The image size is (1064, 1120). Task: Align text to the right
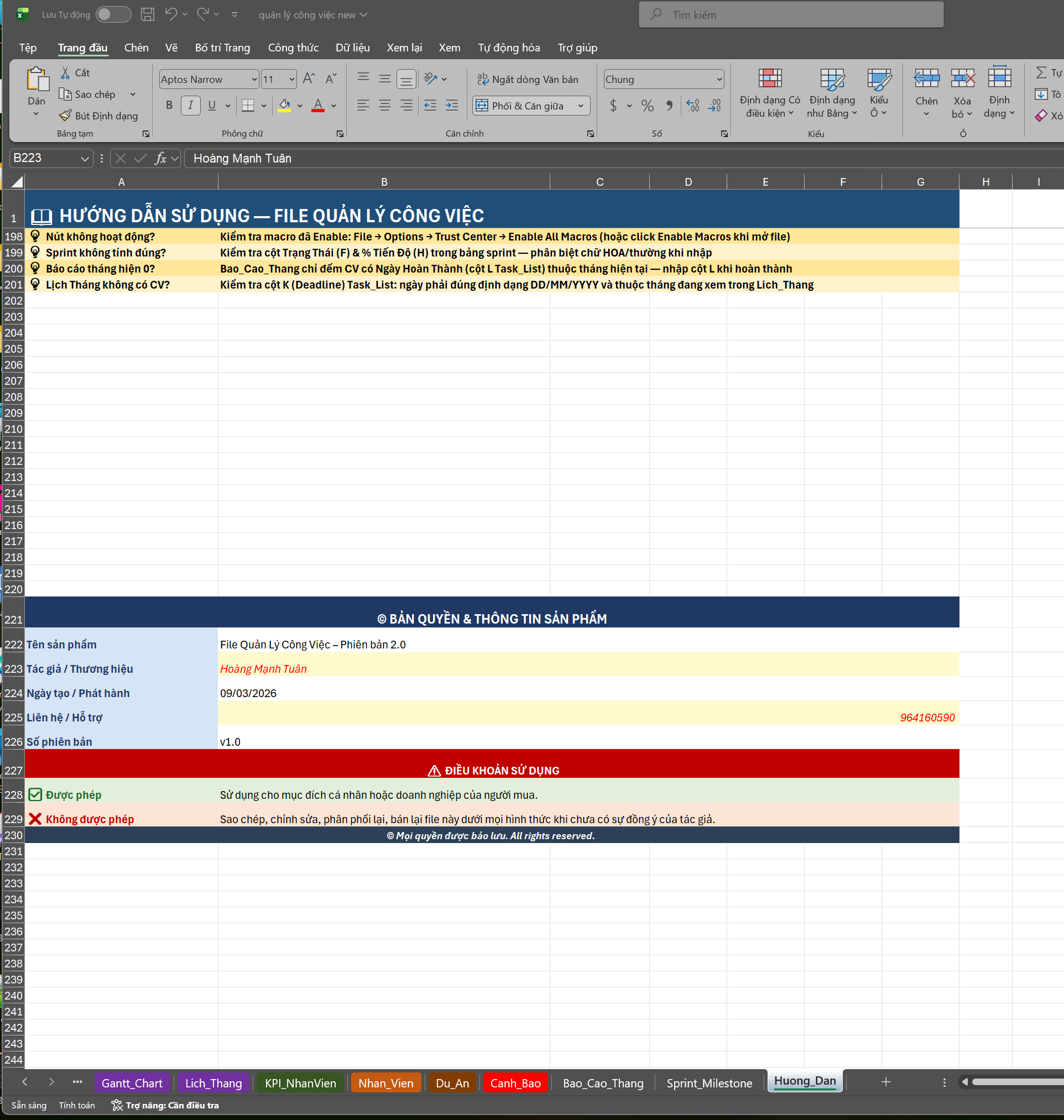pos(406,106)
